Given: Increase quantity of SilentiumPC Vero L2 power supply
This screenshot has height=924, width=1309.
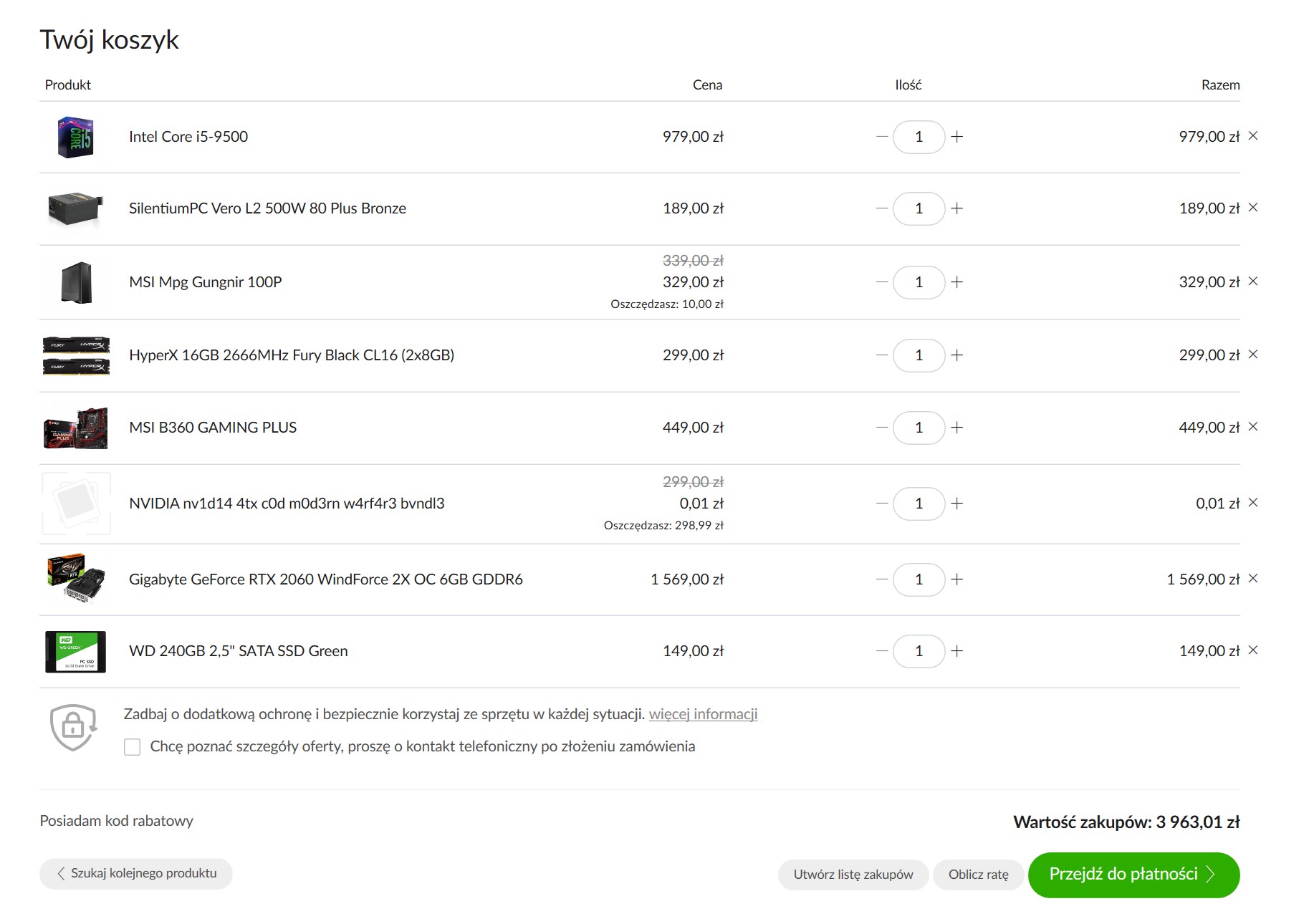Looking at the screenshot, I should (x=957, y=208).
